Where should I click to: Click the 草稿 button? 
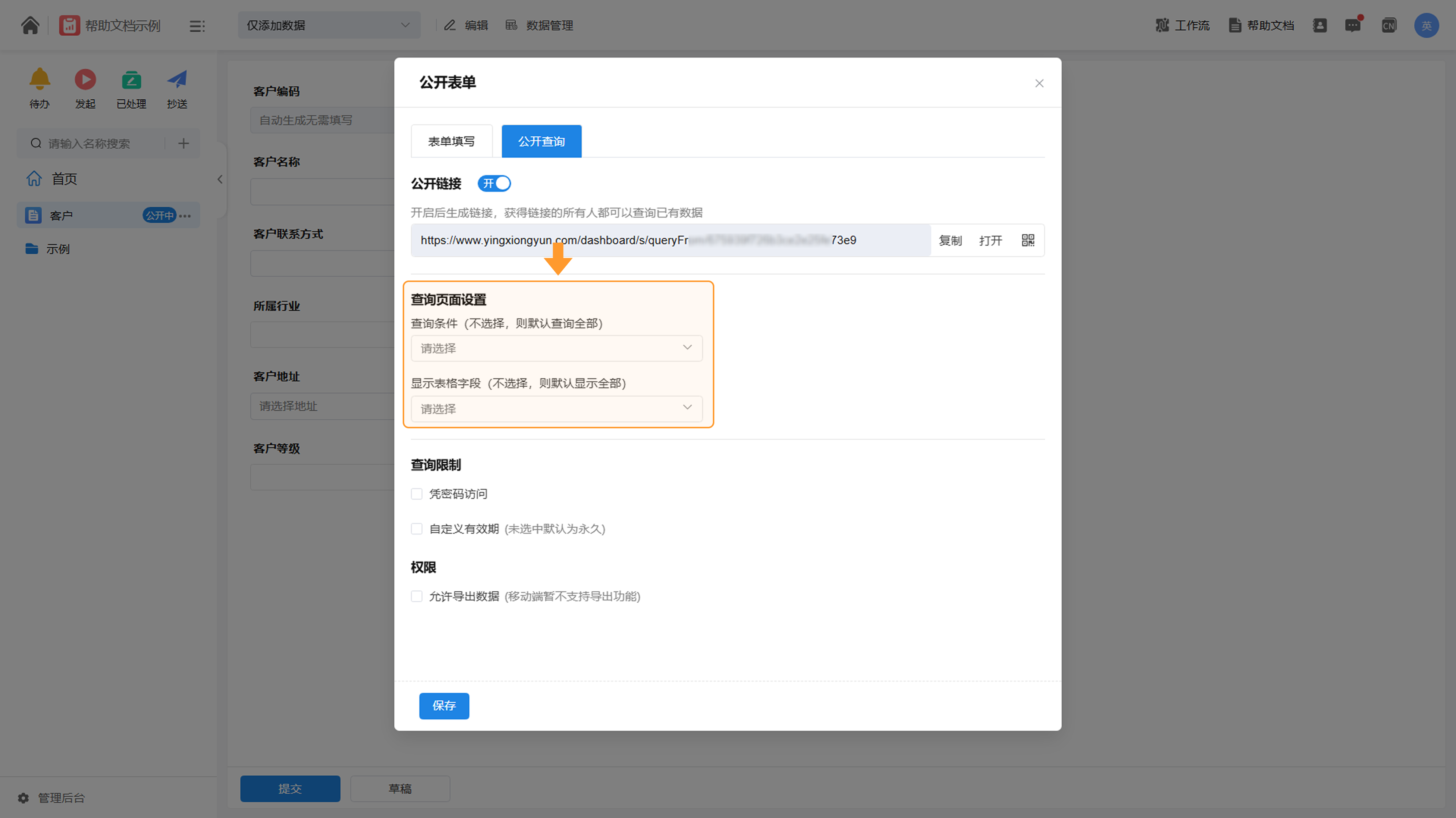[x=400, y=789]
